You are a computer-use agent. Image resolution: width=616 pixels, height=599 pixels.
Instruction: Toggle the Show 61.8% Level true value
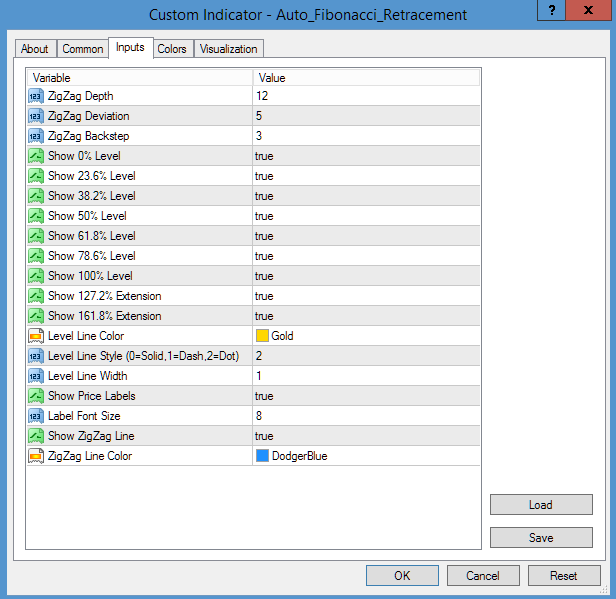(264, 236)
